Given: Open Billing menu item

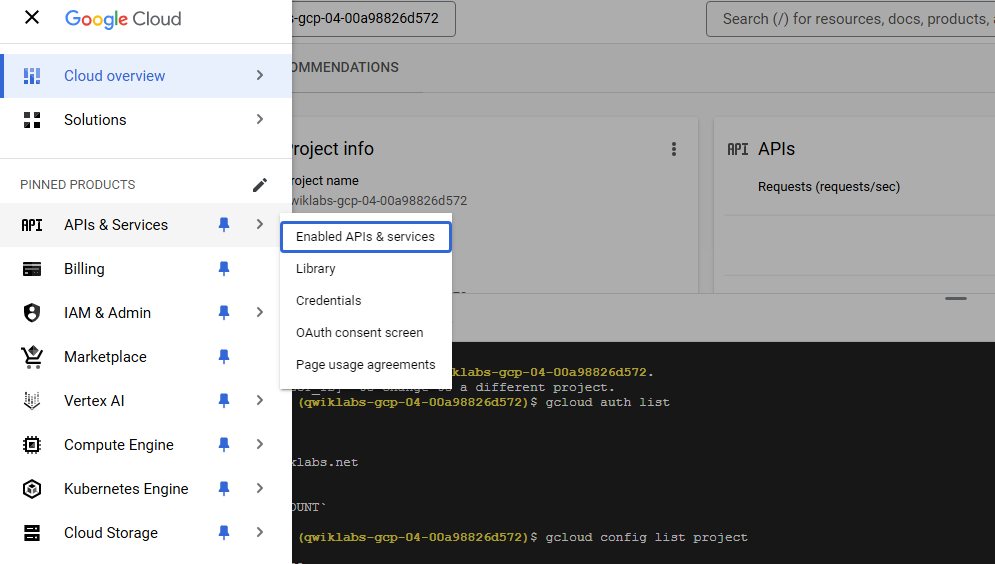Looking at the screenshot, I should tap(146, 268).
